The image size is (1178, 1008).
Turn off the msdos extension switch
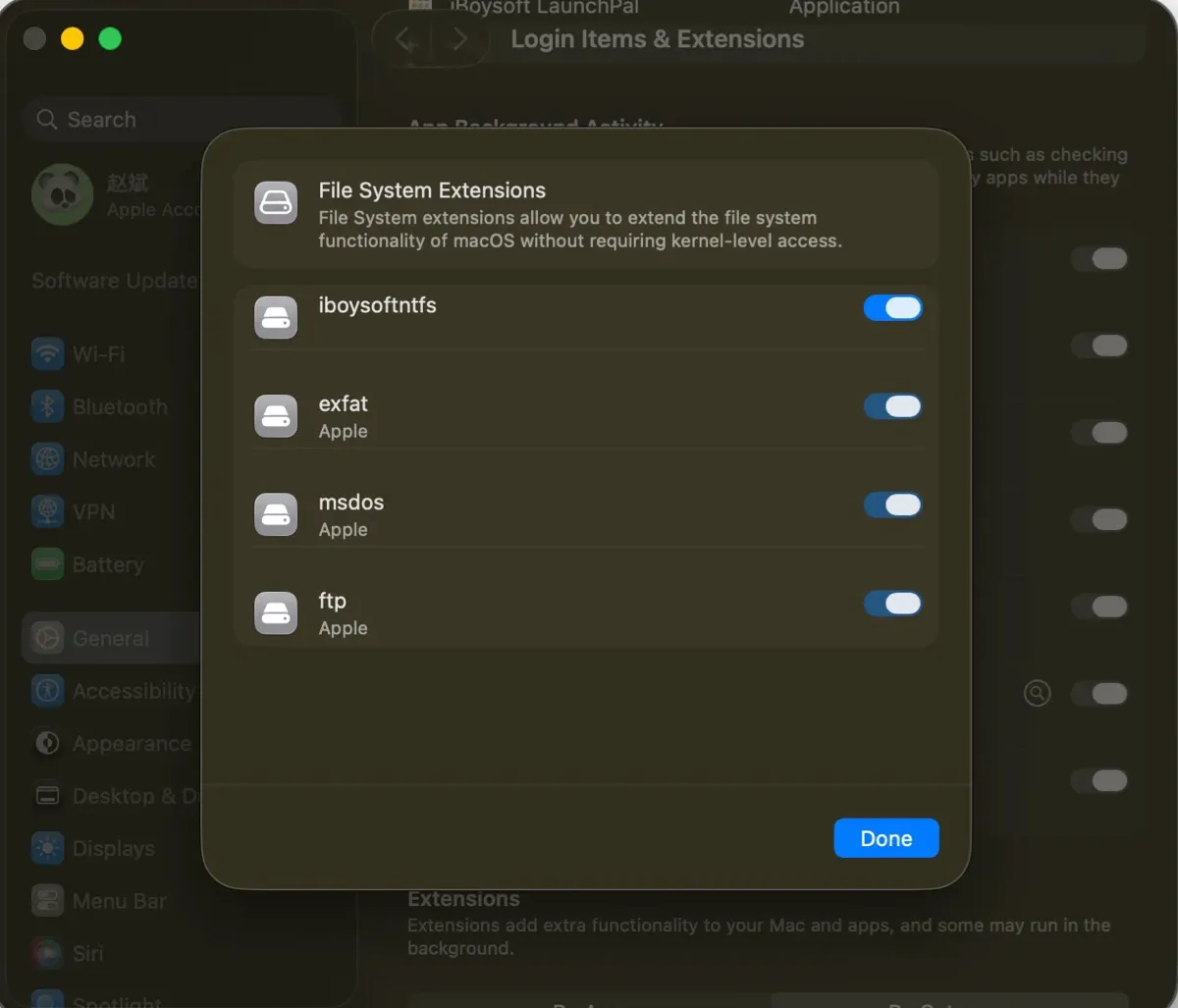coord(892,504)
